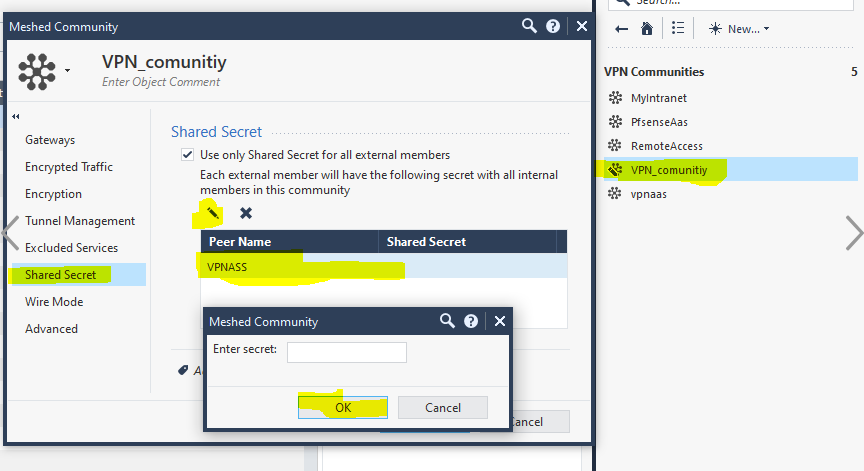Open the community icon dropdown arrow

pos(68,71)
